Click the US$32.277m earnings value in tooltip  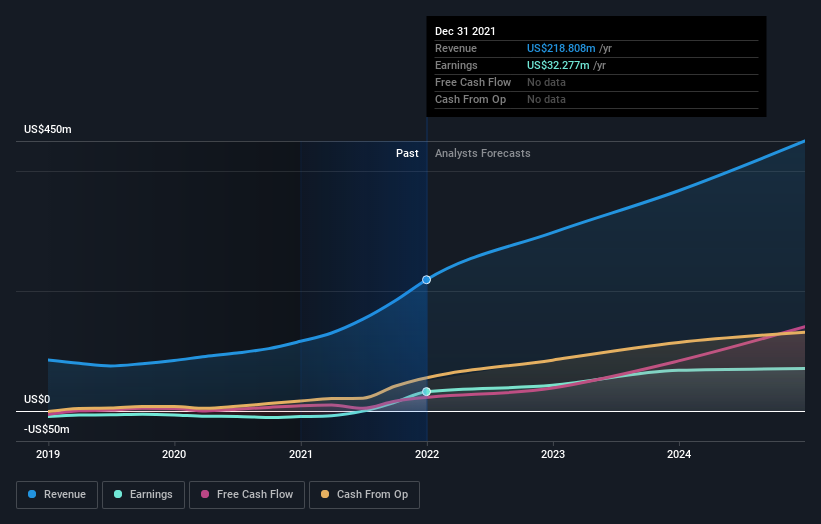click(x=558, y=65)
